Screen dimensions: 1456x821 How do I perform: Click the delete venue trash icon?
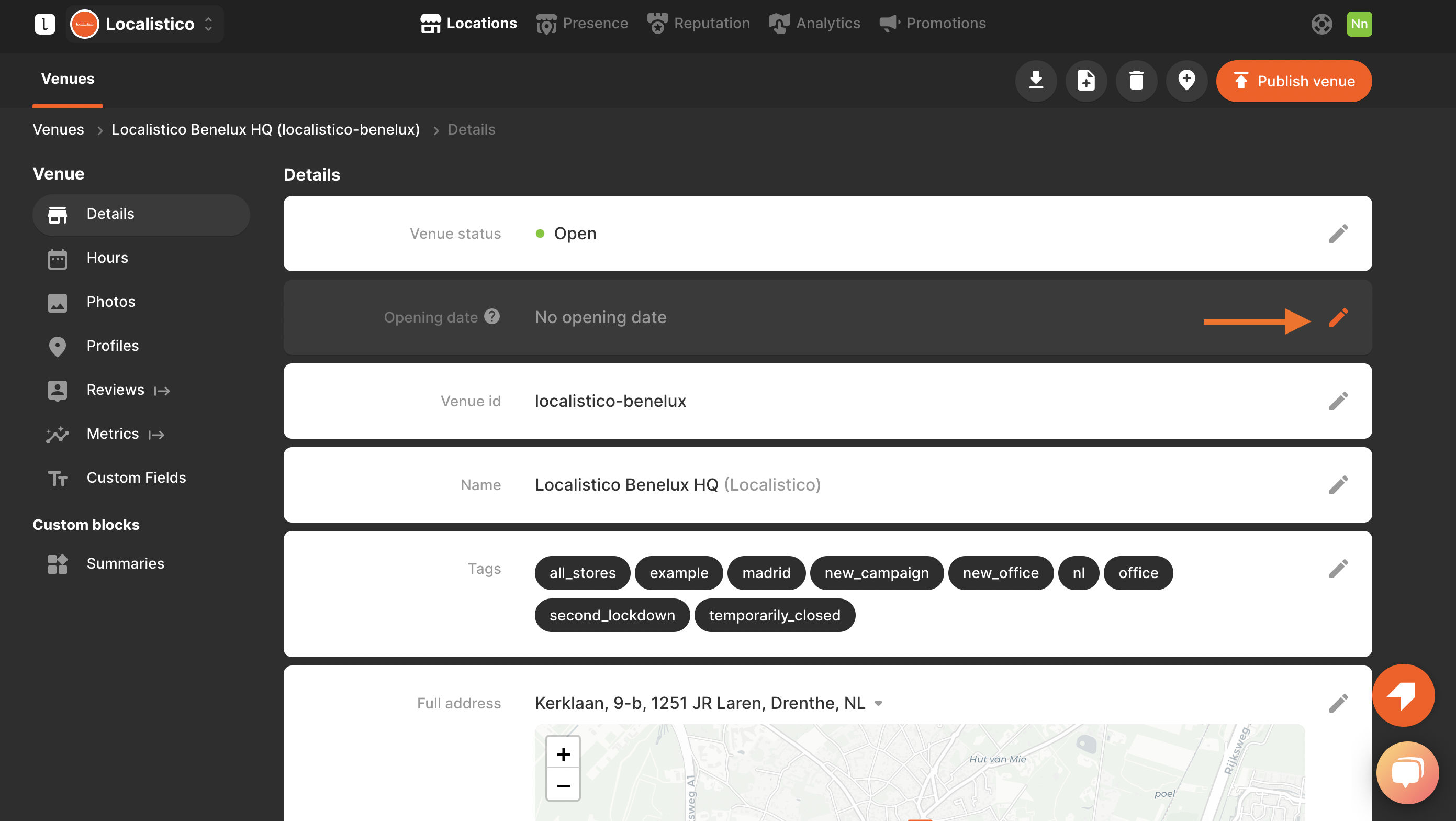[1136, 81]
